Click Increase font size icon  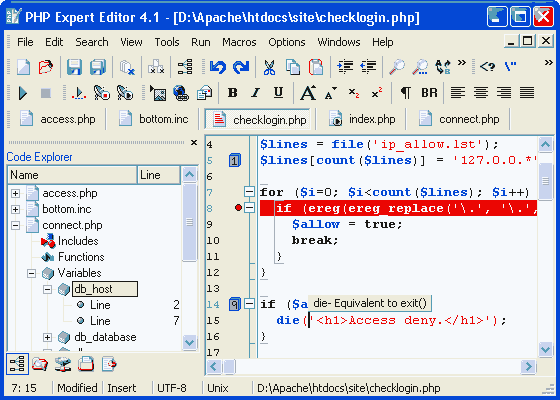click(x=308, y=93)
